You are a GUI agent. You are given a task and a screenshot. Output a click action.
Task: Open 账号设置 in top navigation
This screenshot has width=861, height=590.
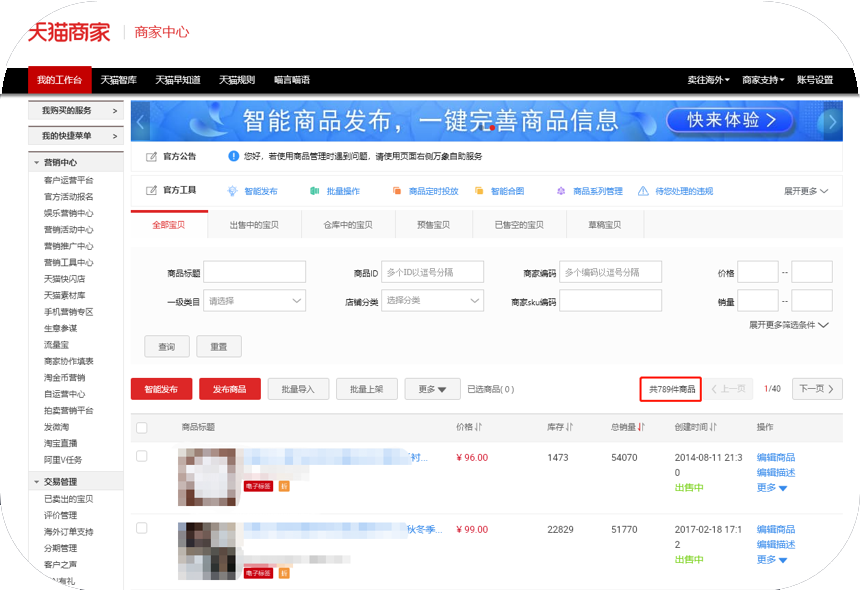coord(815,80)
